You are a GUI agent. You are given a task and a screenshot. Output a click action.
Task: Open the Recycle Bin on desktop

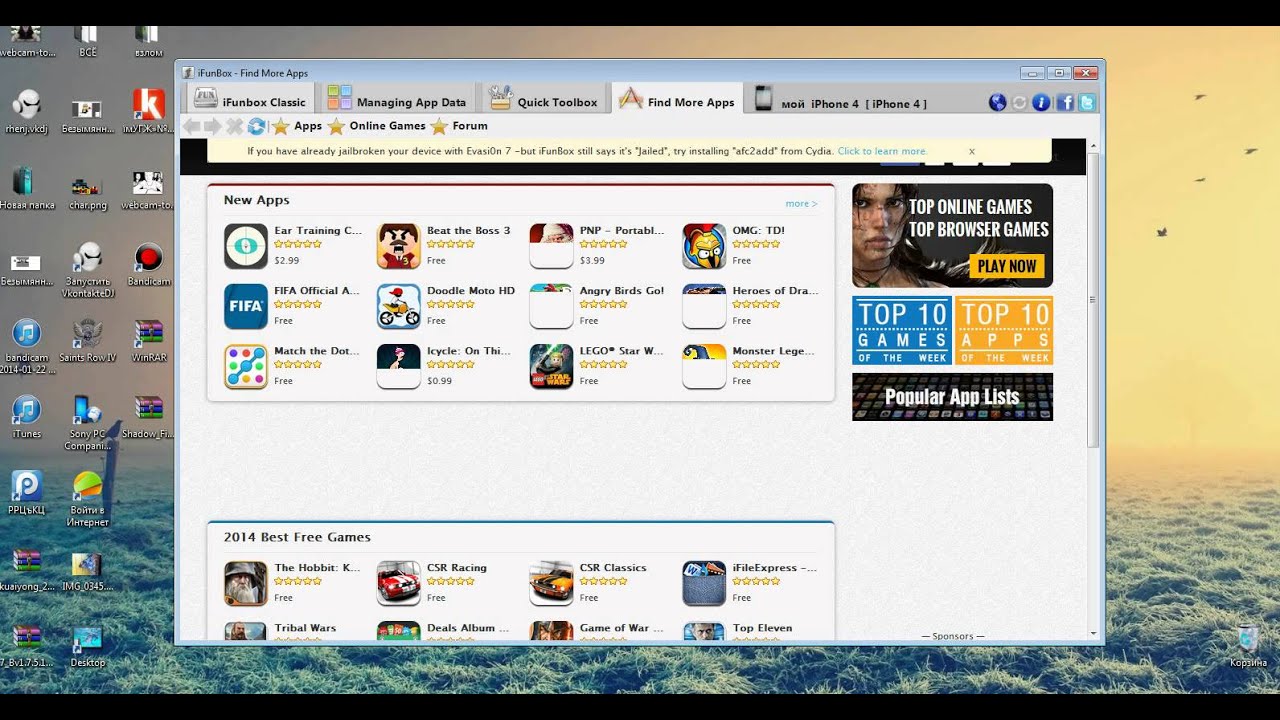[1247, 646]
